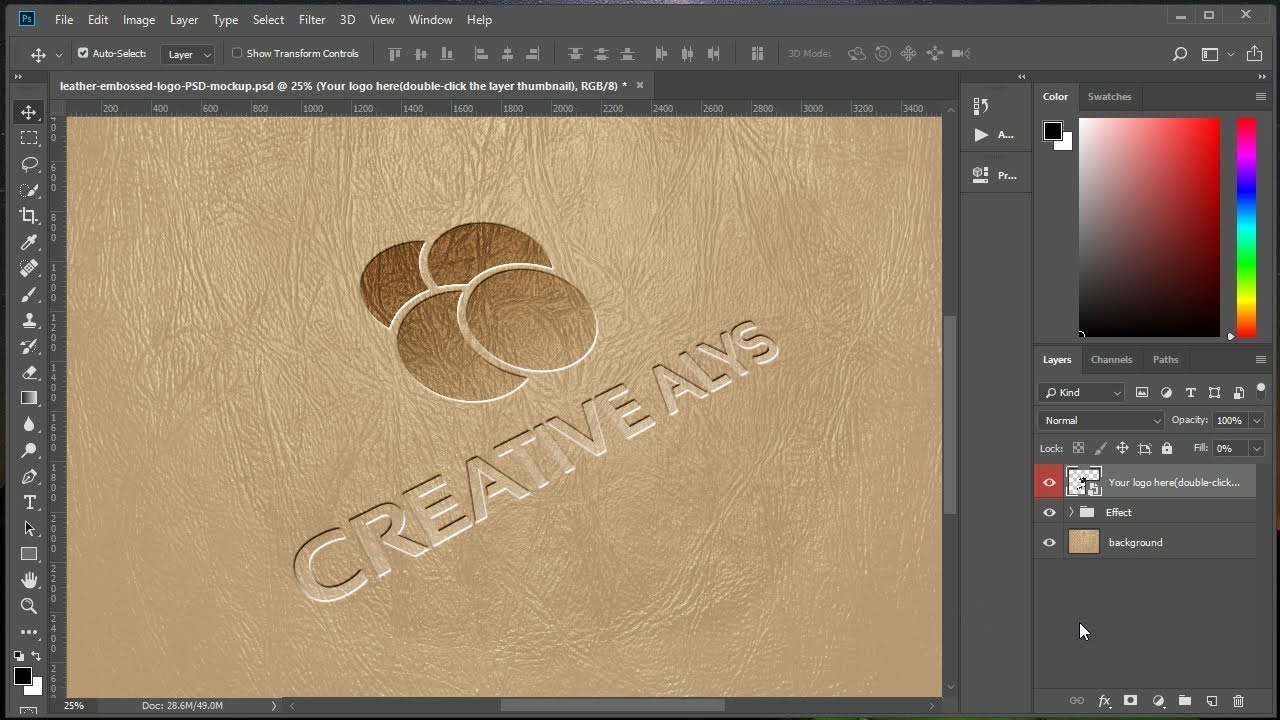Delete layer with trash icon
Screen dimensions: 1280x720
(1239, 701)
